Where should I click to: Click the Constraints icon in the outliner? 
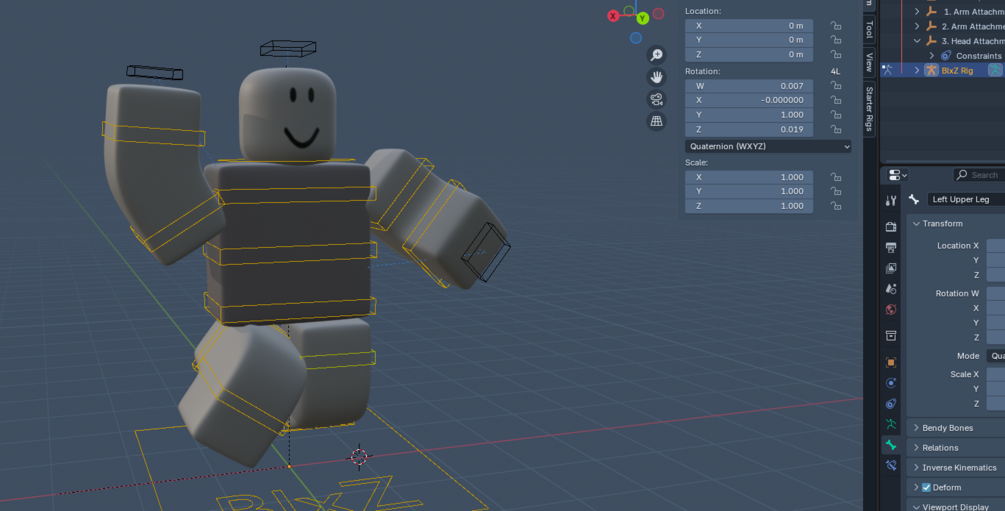945,56
